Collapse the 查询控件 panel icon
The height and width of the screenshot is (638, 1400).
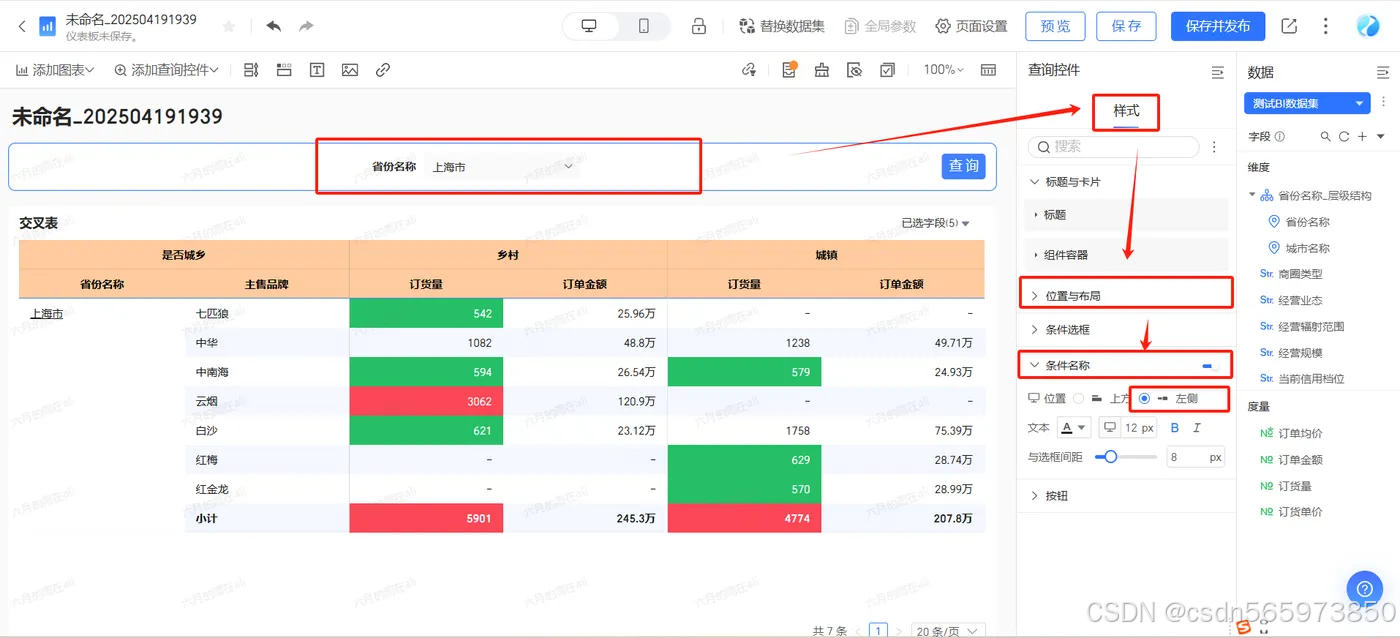point(1217,72)
